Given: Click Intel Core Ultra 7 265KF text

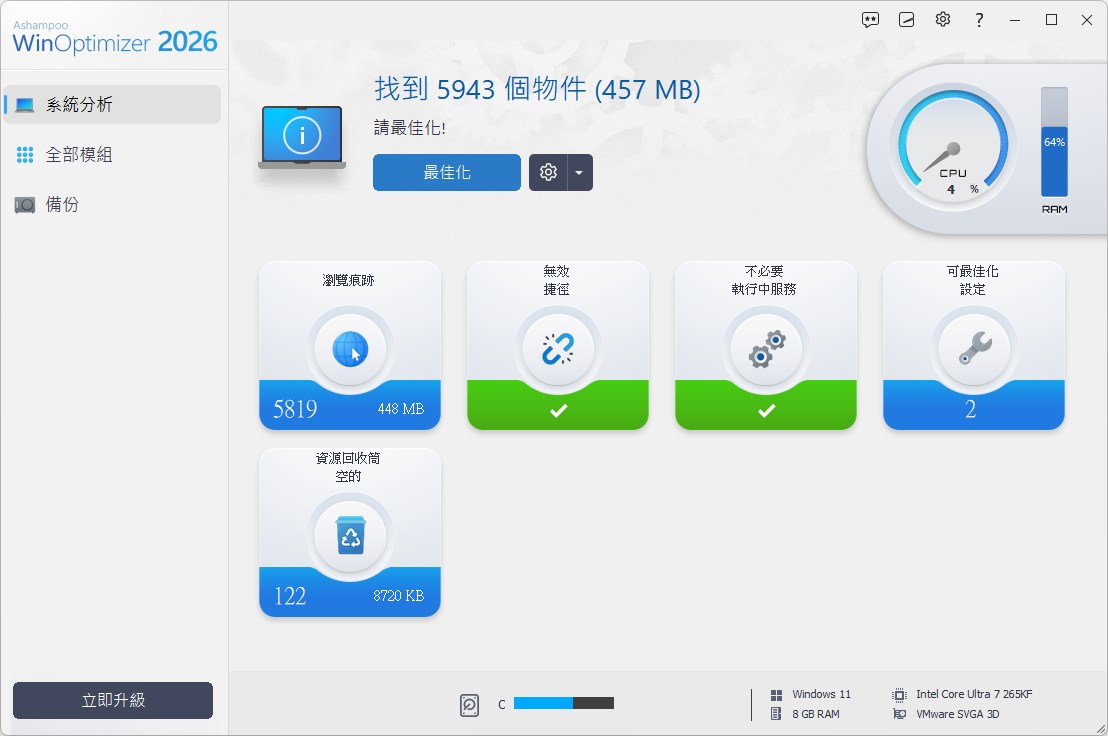Looking at the screenshot, I should click(974, 694).
